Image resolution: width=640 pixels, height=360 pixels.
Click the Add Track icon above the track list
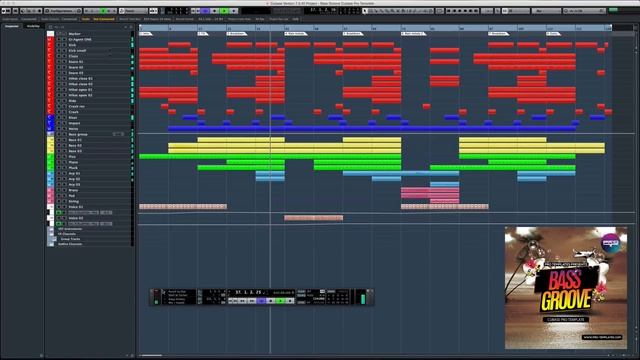coord(125,27)
